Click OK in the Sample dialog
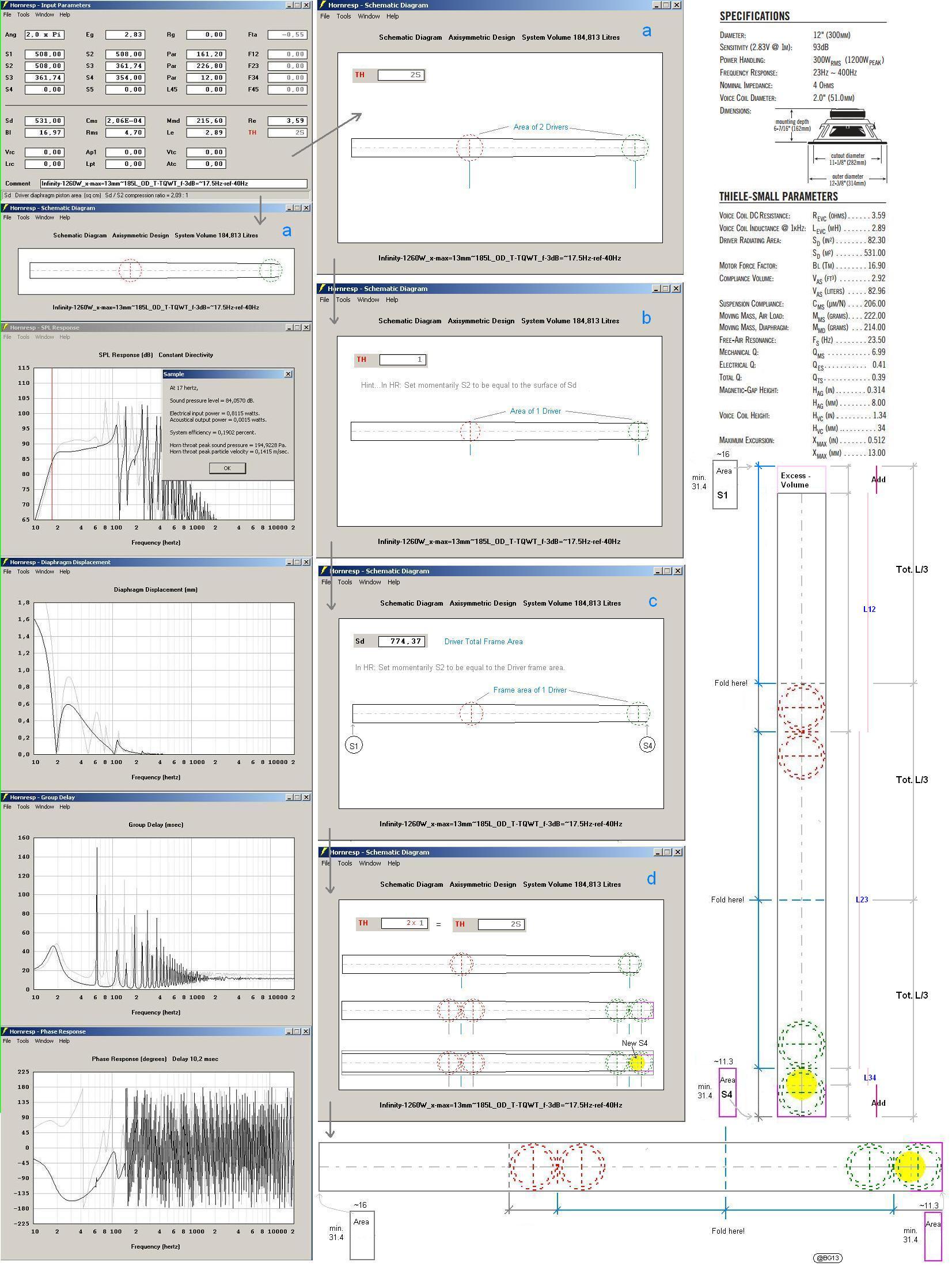952x1270 pixels. pos(227,468)
